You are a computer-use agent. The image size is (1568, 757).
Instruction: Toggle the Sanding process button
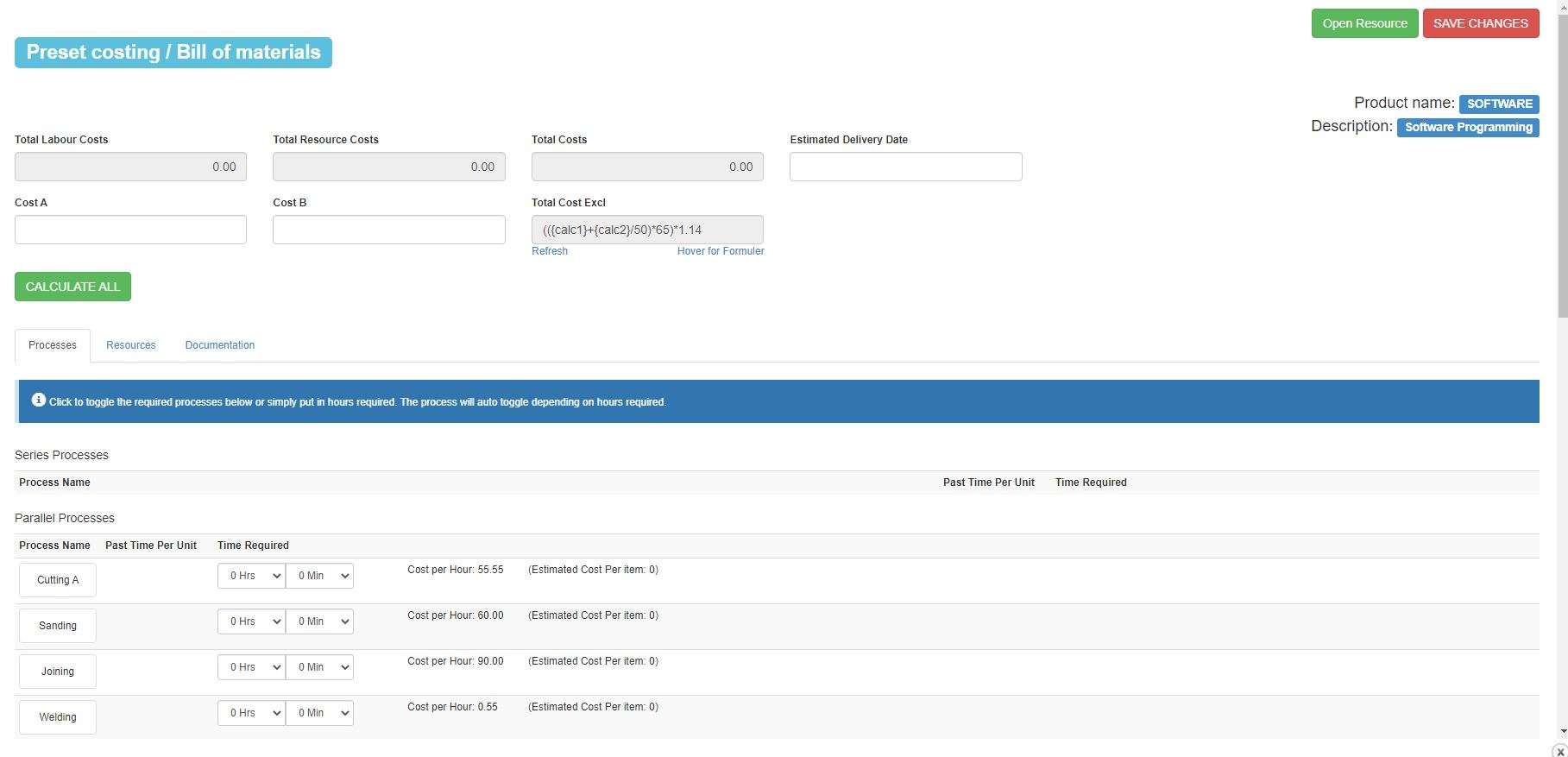click(58, 626)
